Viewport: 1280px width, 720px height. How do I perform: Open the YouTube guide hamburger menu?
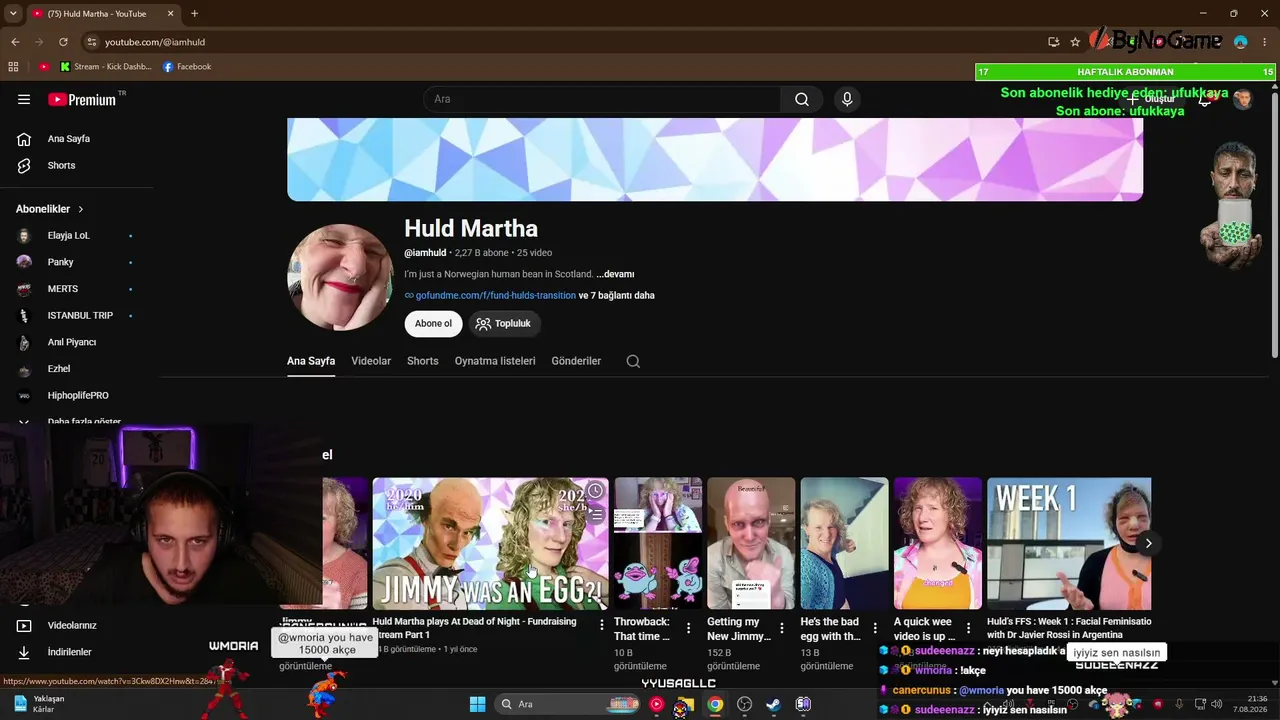[24, 99]
